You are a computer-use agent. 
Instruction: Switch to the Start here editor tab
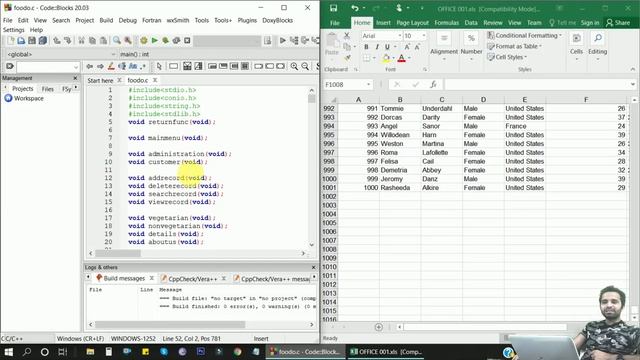[x=100, y=80]
